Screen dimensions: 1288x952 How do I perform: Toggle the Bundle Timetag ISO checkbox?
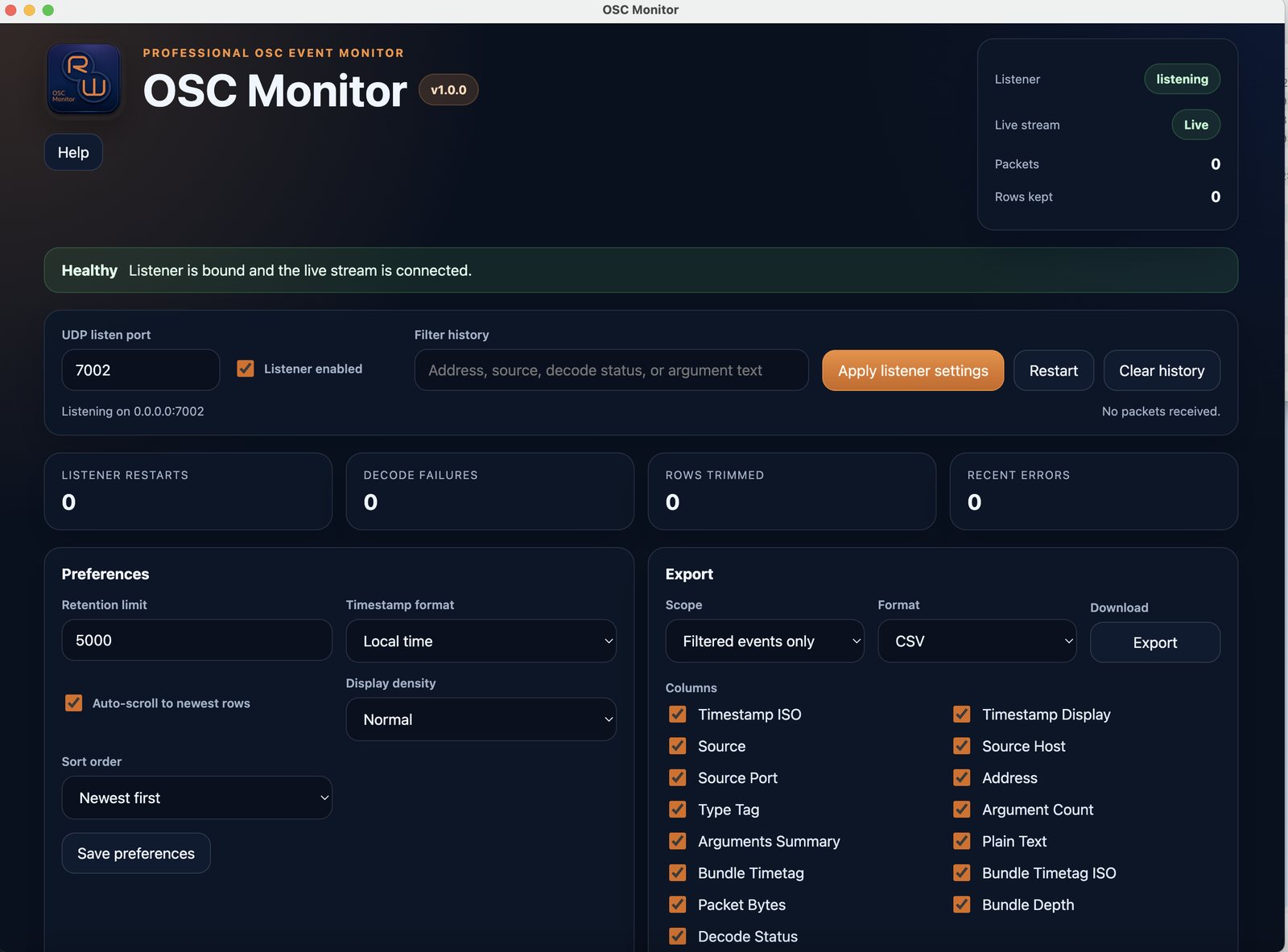[962, 873]
